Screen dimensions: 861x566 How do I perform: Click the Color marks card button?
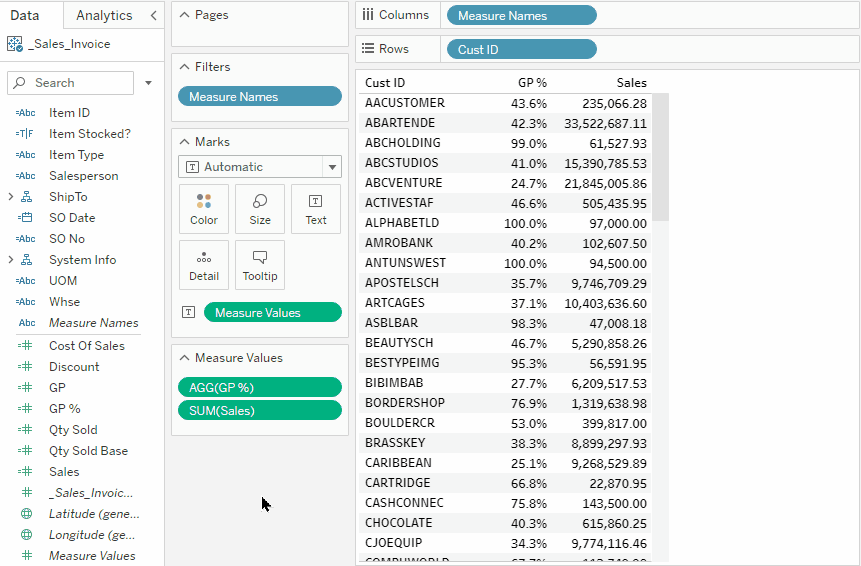[204, 209]
